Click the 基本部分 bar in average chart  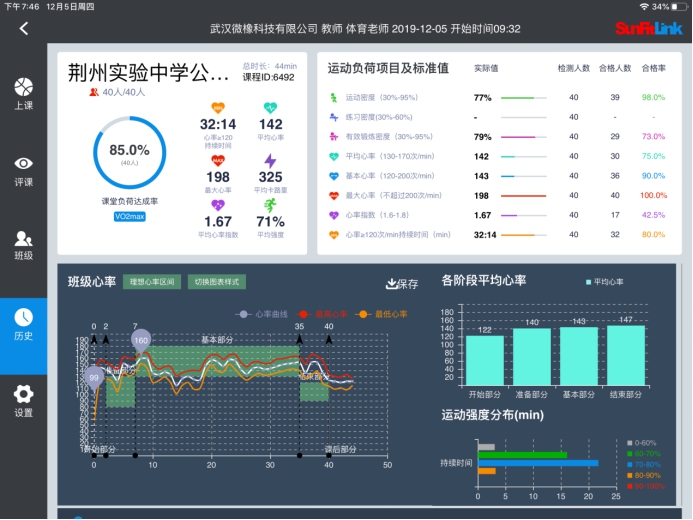579,354
